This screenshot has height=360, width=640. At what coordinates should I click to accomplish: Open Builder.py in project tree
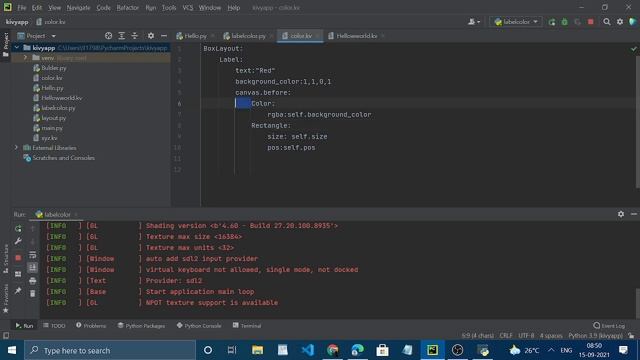(54, 68)
